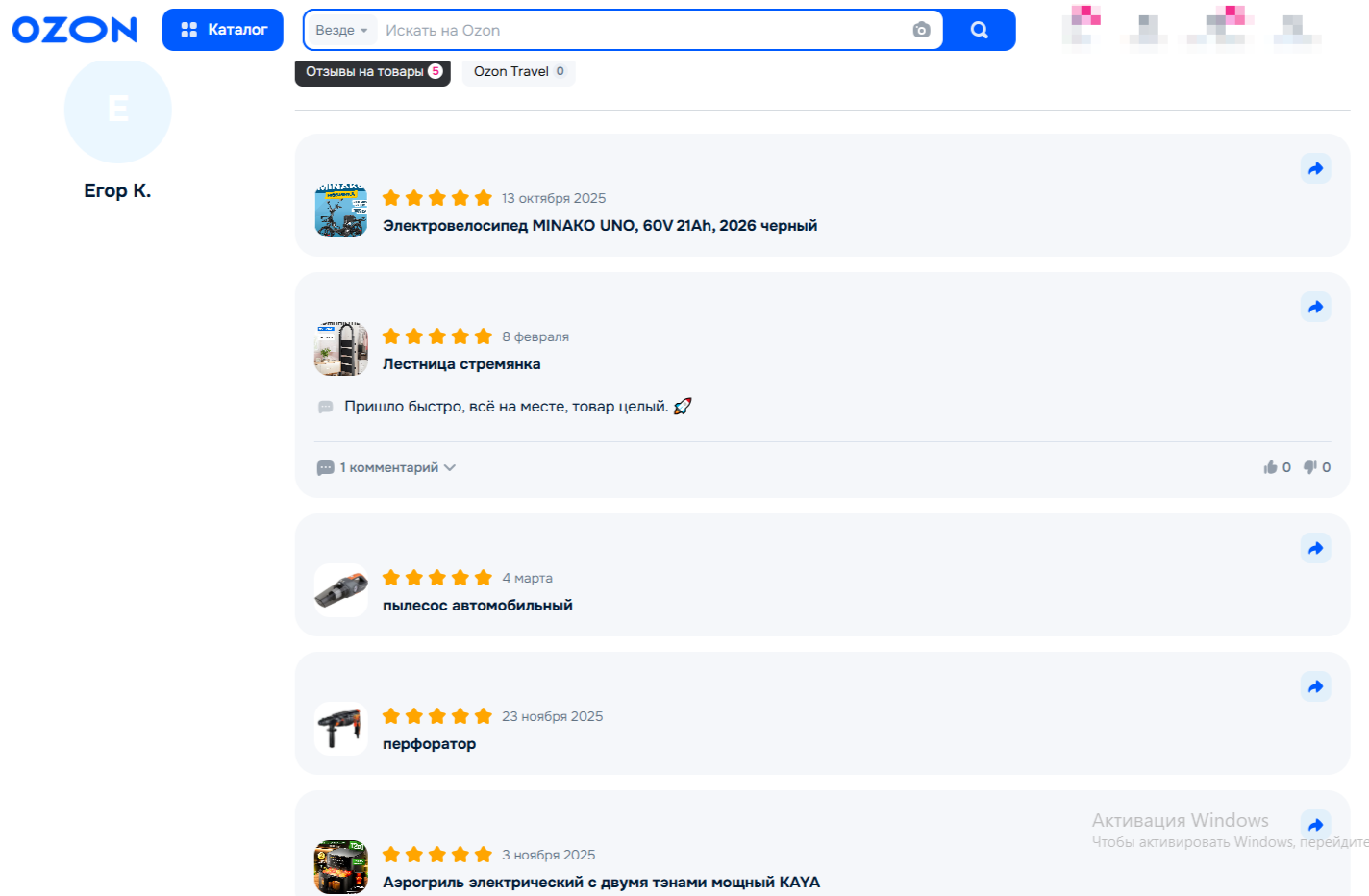Share the Аэрогриль review
The width and height of the screenshot is (1369, 896).
click(x=1316, y=825)
